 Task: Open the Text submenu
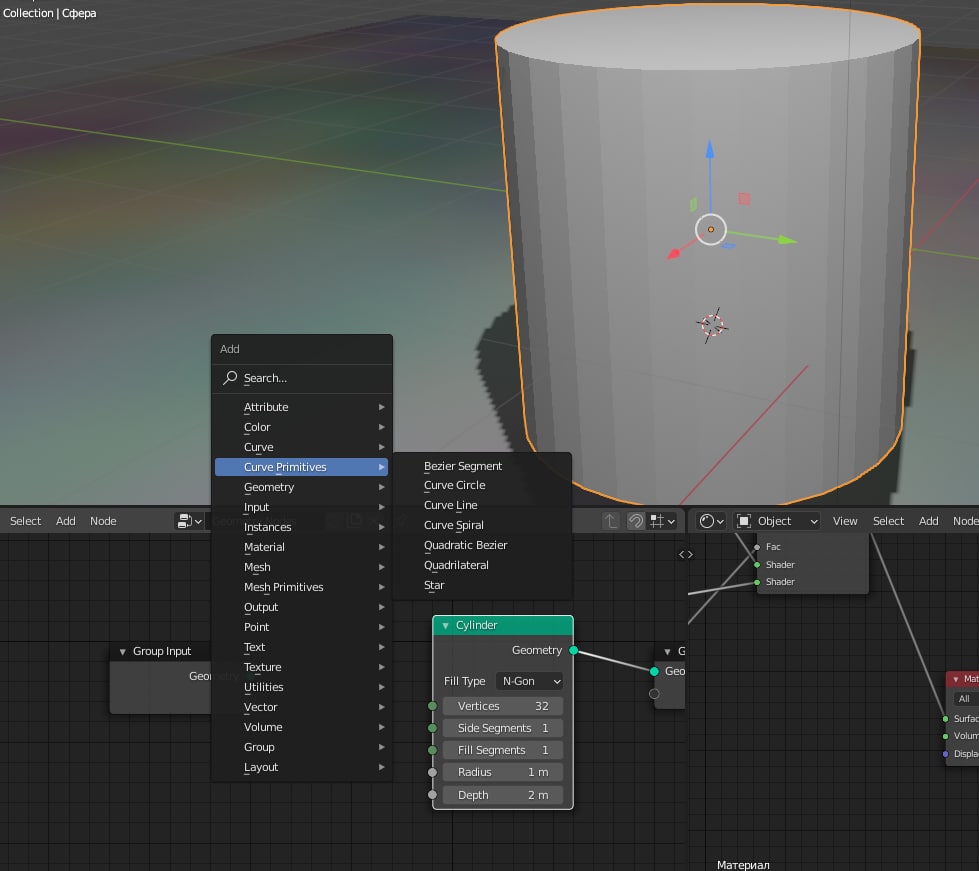[302, 647]
